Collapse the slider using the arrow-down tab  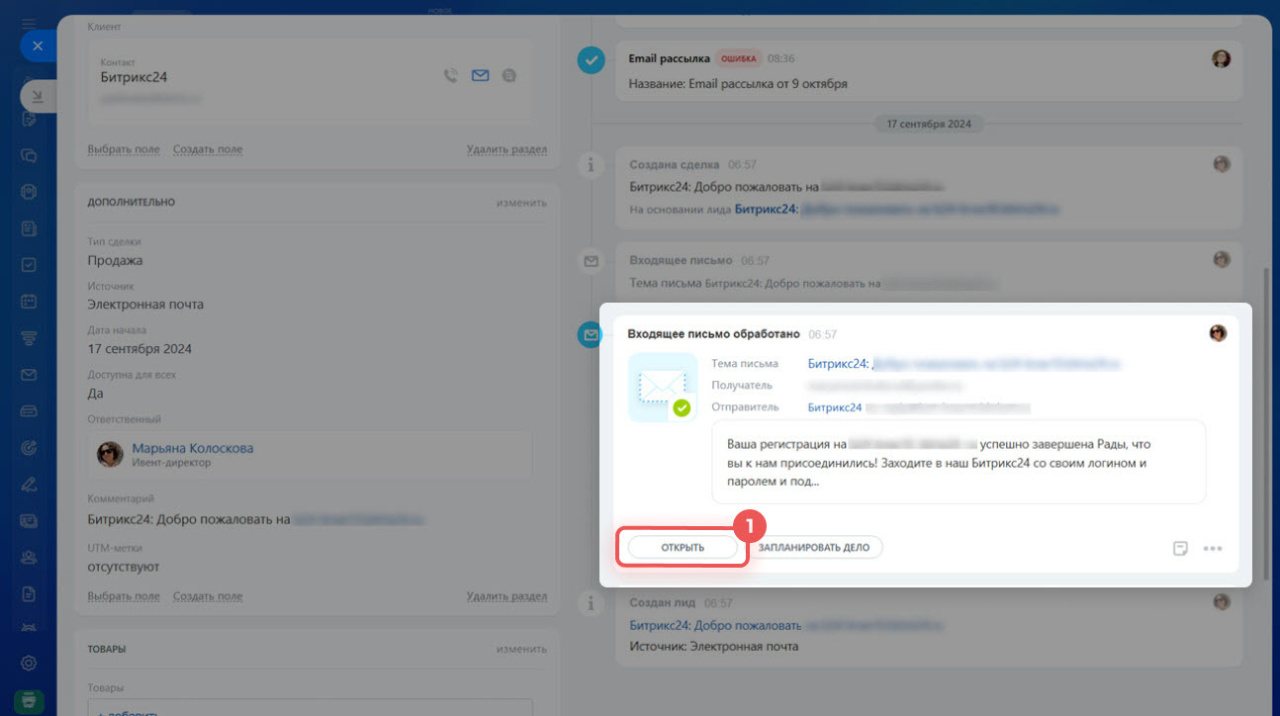[38, 96]
